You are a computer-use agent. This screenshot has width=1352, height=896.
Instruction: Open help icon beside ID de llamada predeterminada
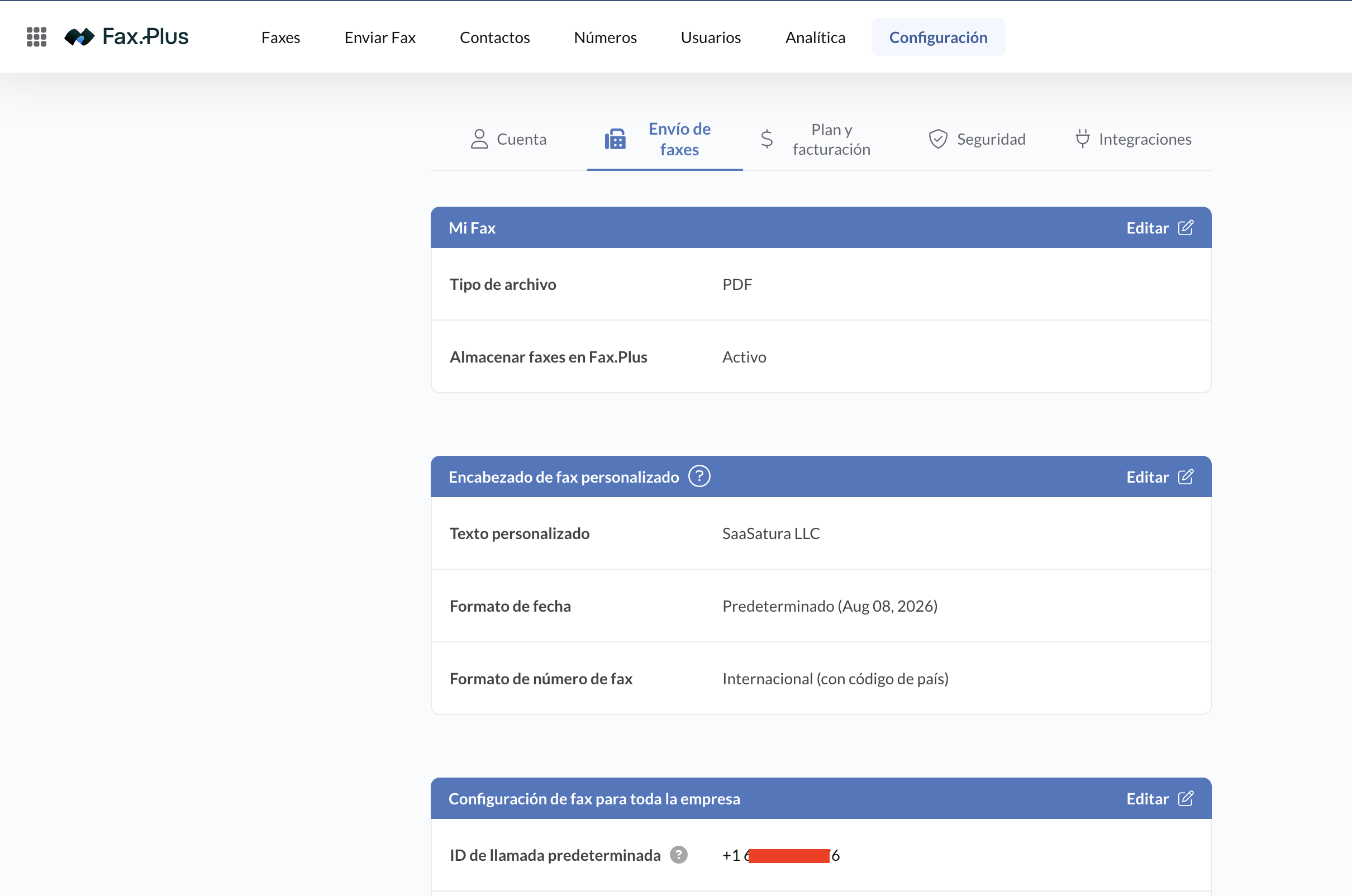tap(678, 855)
